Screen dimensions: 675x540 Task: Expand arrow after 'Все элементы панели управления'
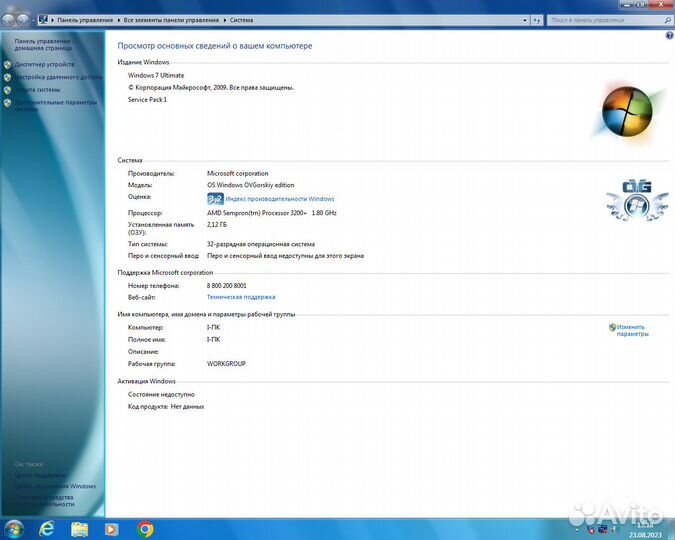[x=225, y=20]
